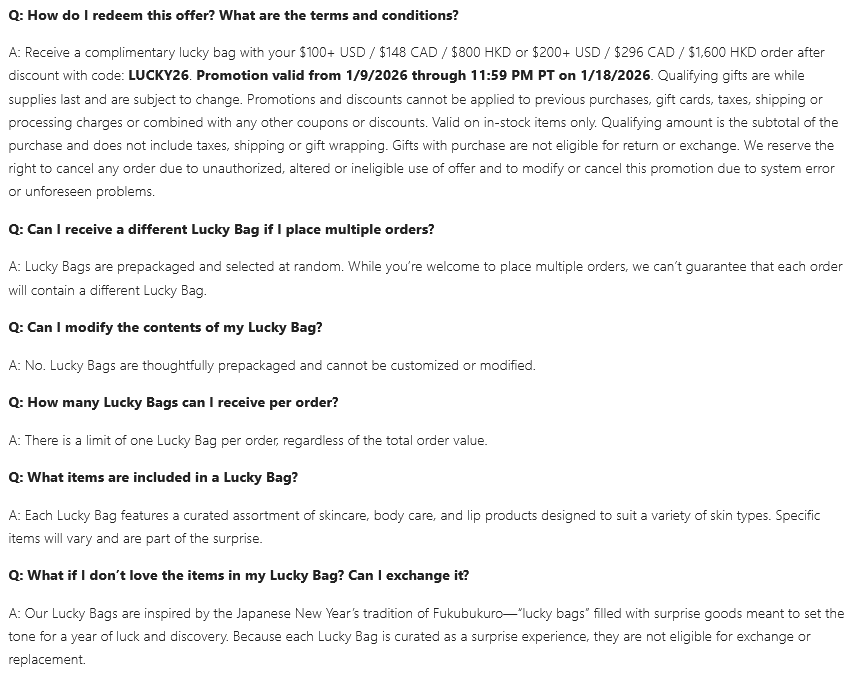Select the "How many Lucky Bags" per order question
This screenshot has height=682, width=855.
(x=173, y=402)
